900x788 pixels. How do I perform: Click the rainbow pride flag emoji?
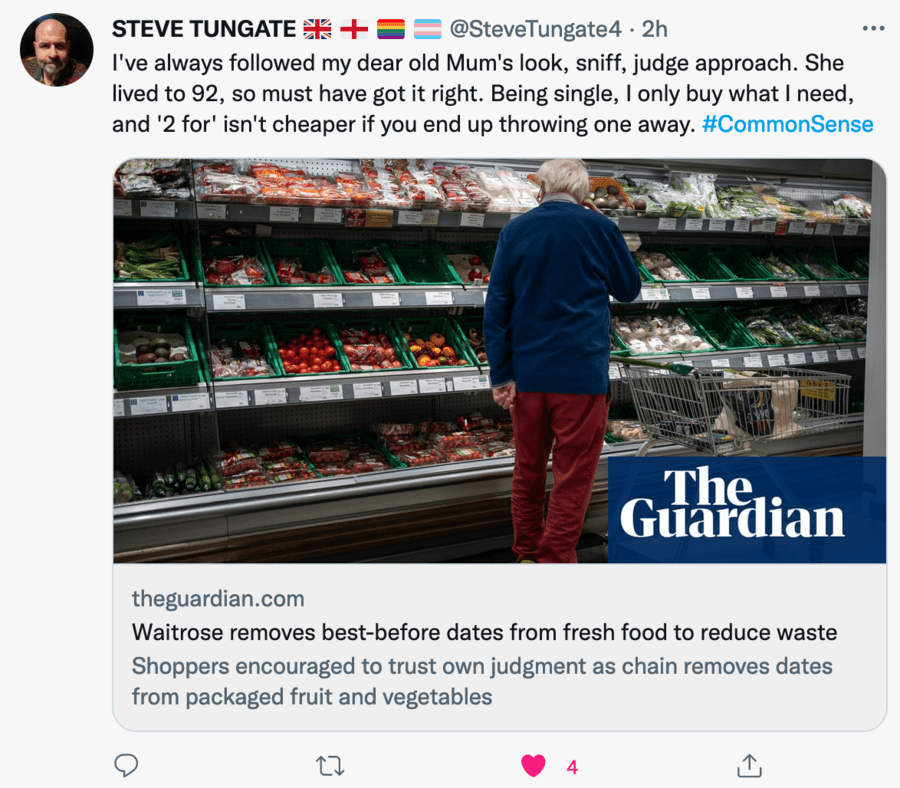pos(391,29)
